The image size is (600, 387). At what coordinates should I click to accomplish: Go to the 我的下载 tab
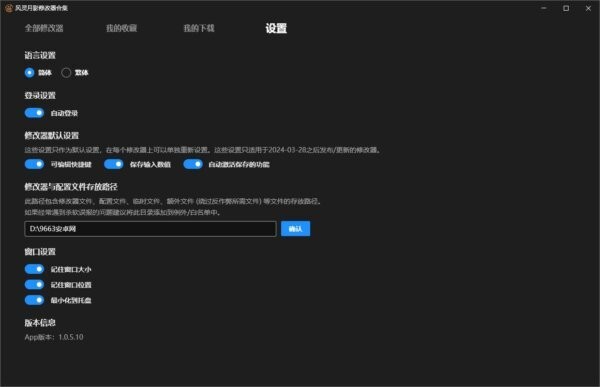(199, 28)
